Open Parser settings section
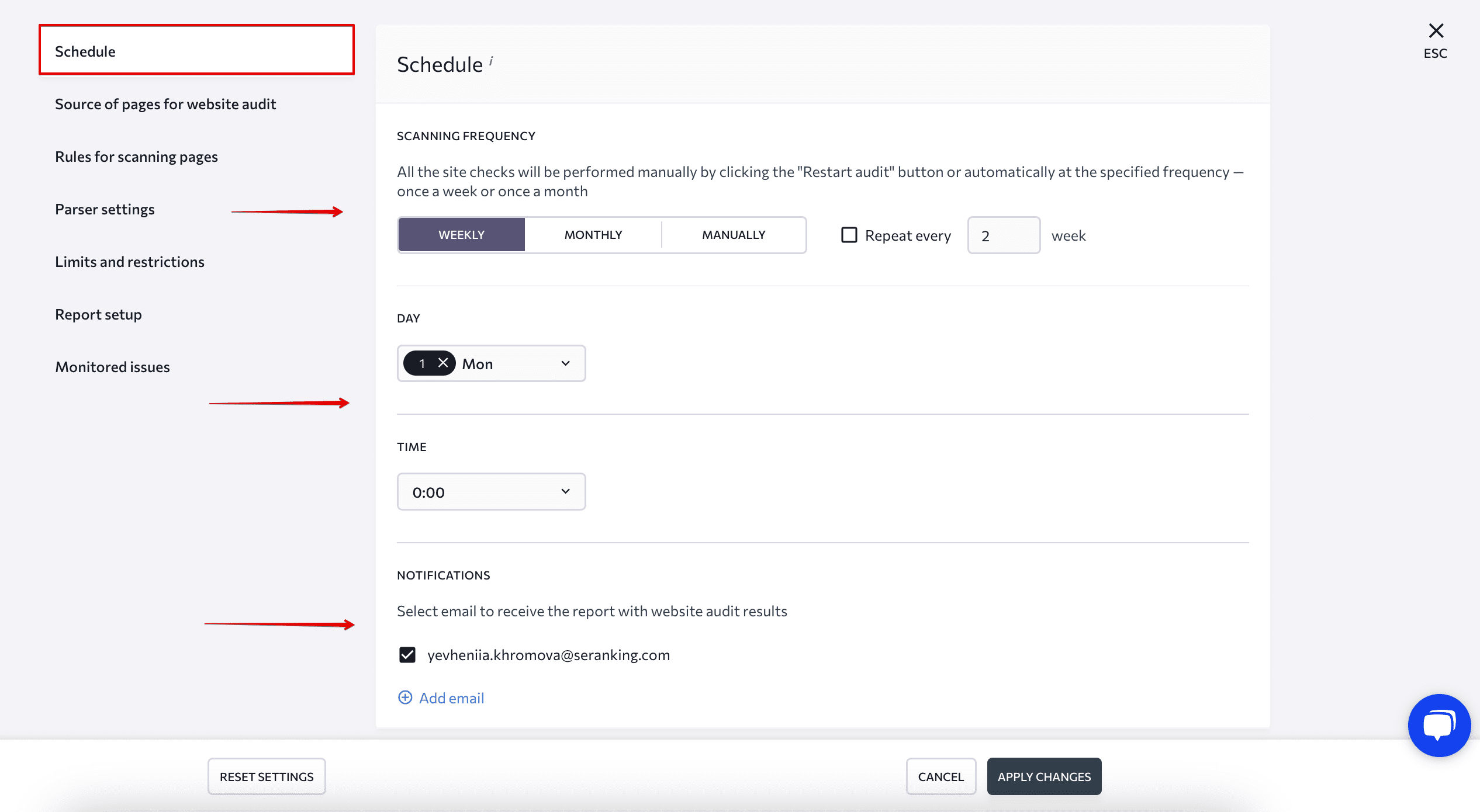 [x=105, y=209]
